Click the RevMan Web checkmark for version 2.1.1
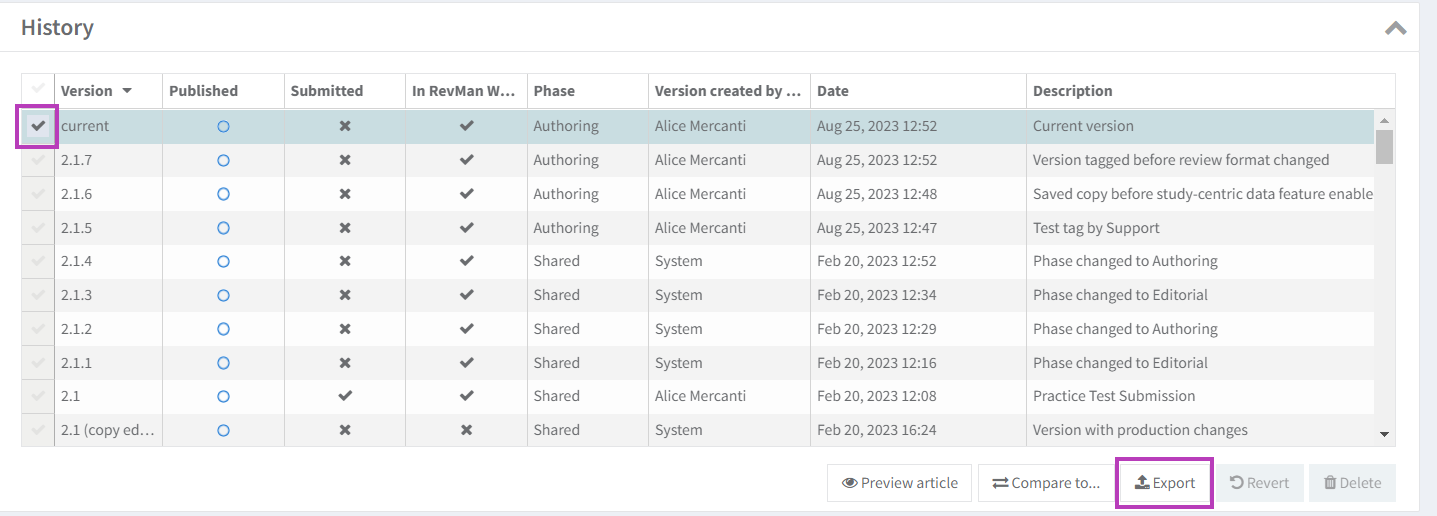The width and height of the screenshot is (1437, 516). (466, 363)
